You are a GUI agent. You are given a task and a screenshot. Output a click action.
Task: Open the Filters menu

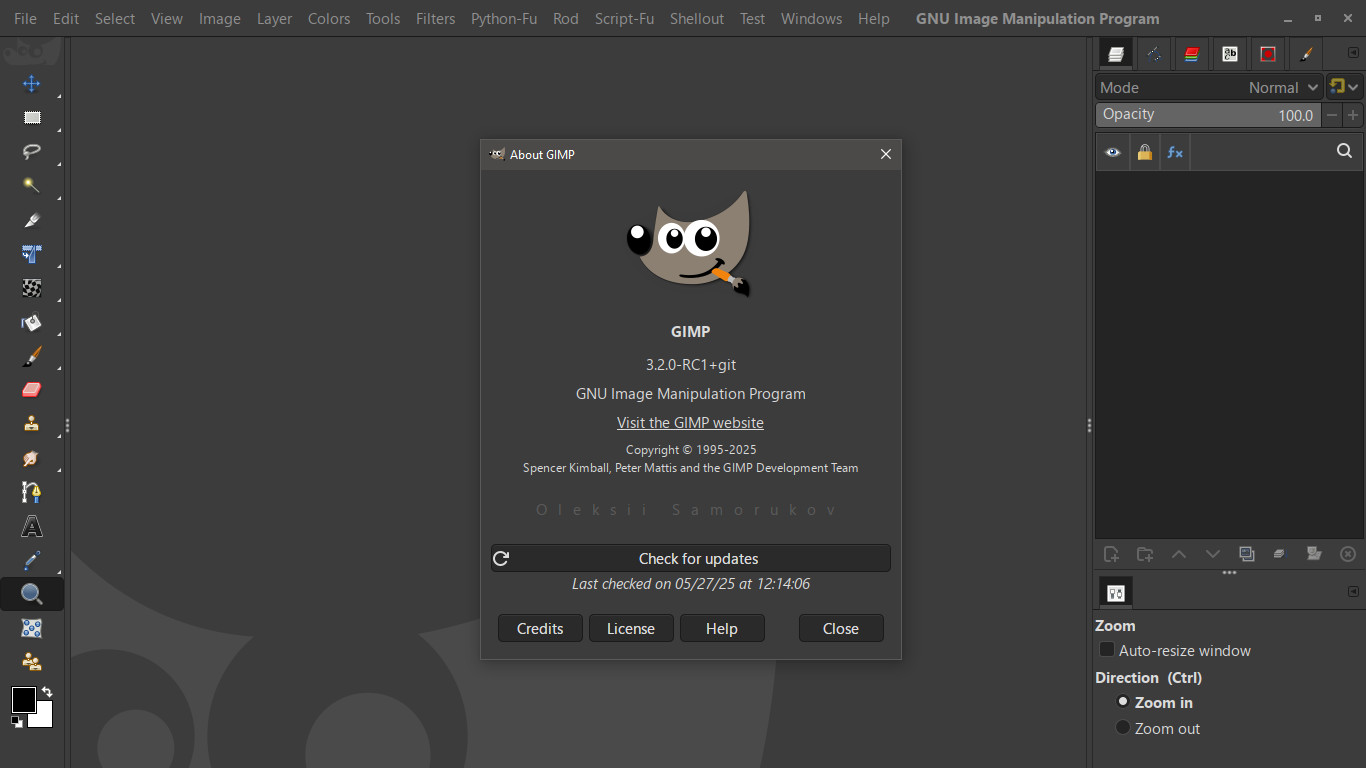click(x=435, y=18)
